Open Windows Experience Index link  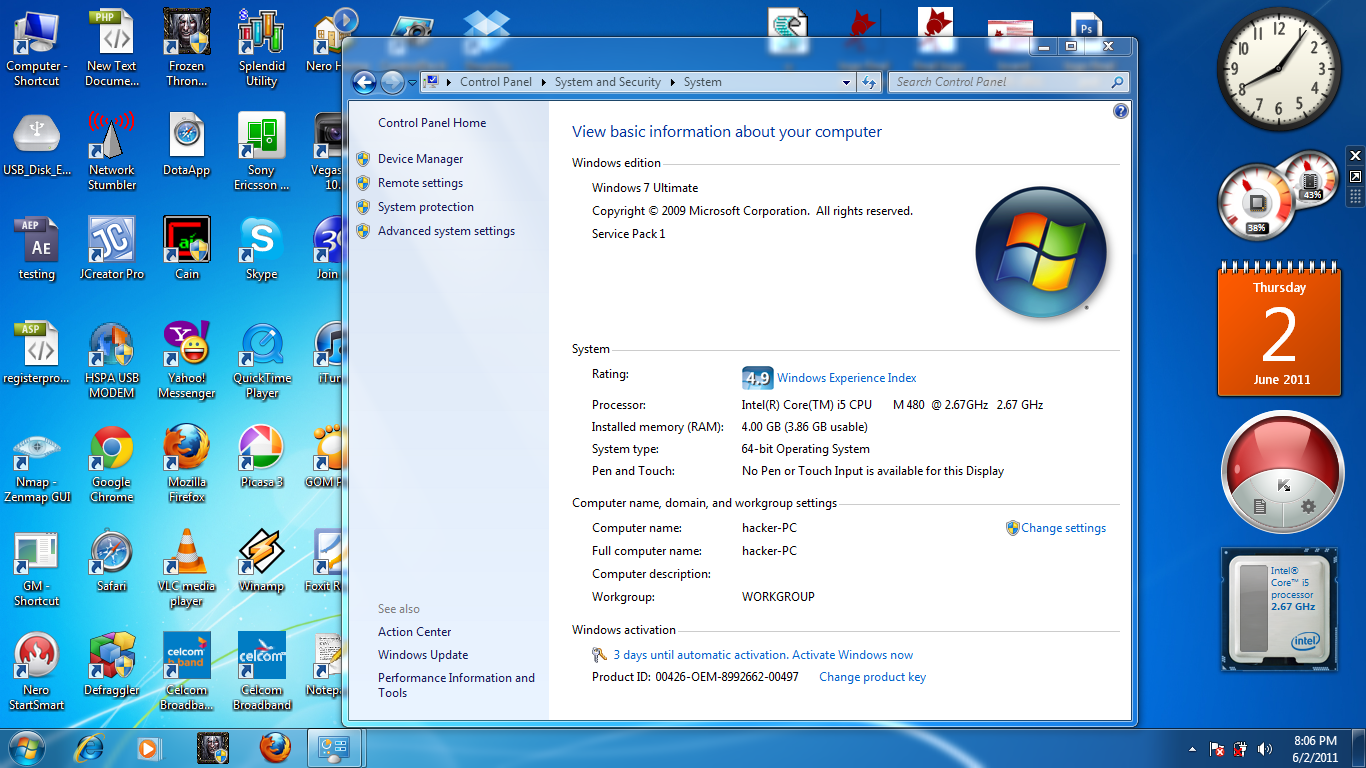847,378
